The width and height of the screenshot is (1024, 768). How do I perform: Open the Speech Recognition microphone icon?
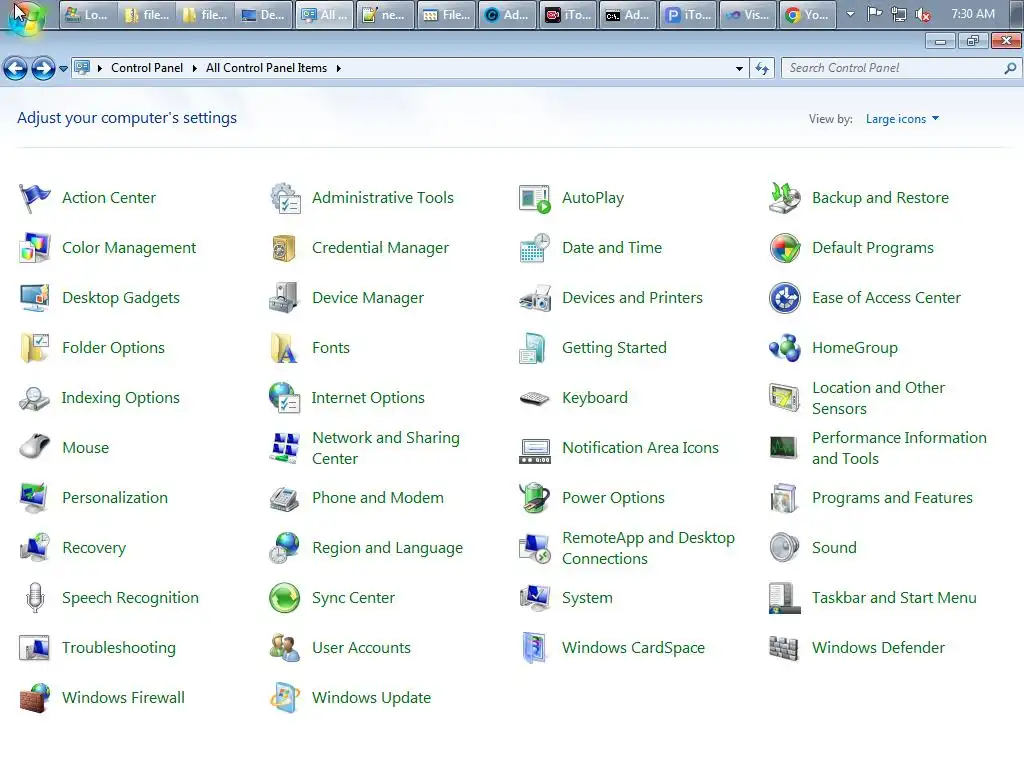click(35, 598)
